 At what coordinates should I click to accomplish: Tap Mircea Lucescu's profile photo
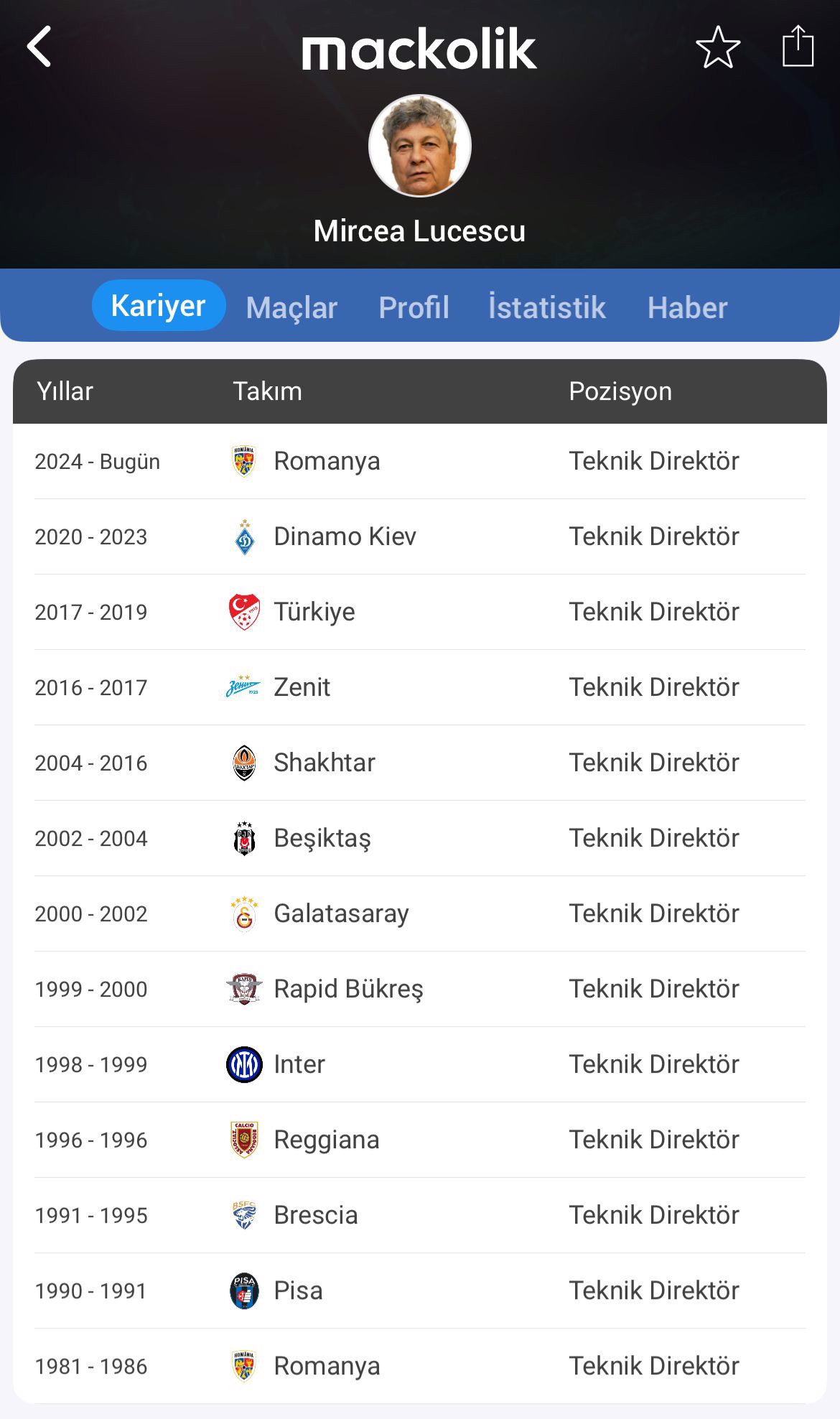point(420,146)
